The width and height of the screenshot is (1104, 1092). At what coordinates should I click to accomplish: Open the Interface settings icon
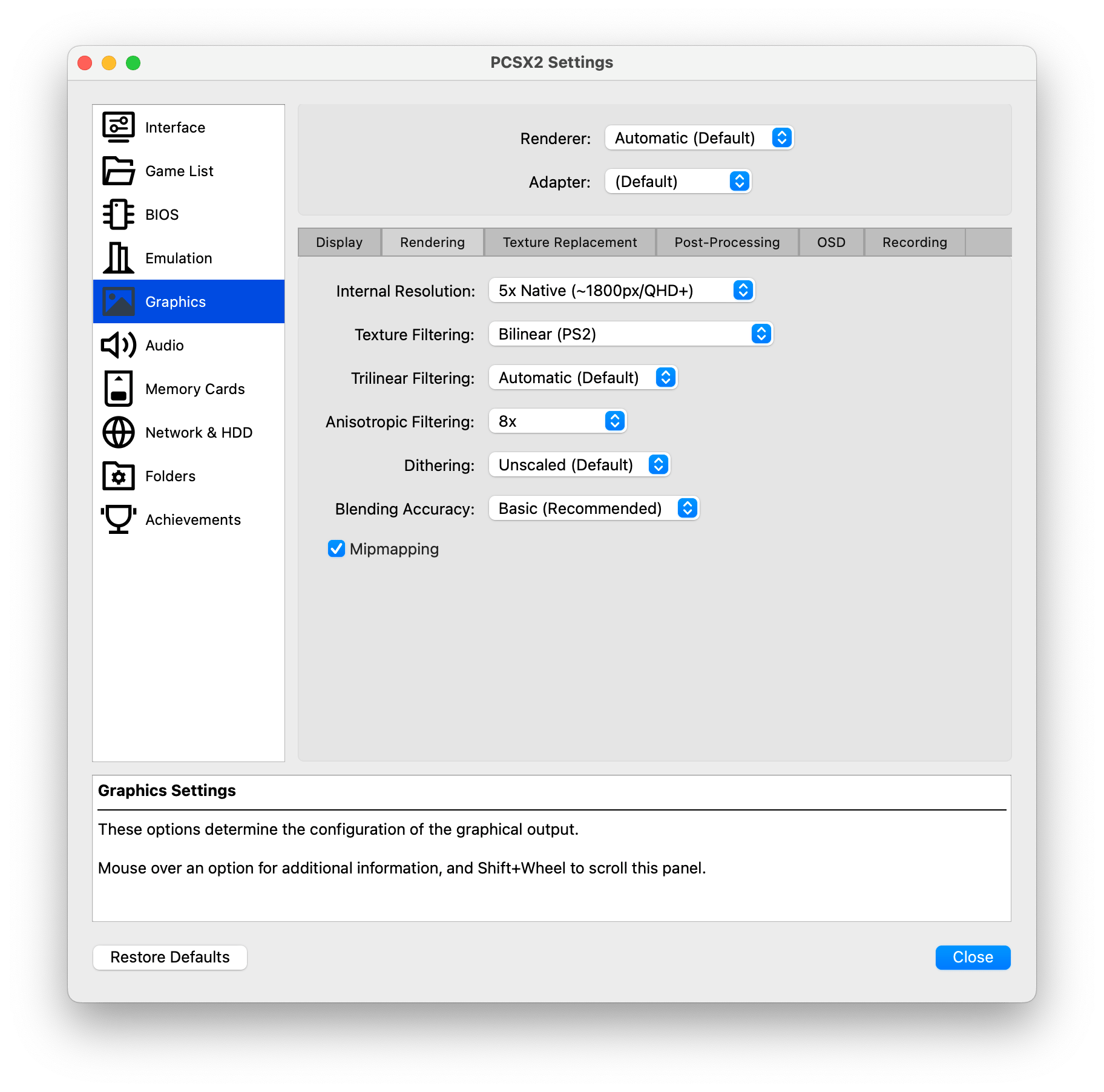pyautogui.click(x=119, y=127)
